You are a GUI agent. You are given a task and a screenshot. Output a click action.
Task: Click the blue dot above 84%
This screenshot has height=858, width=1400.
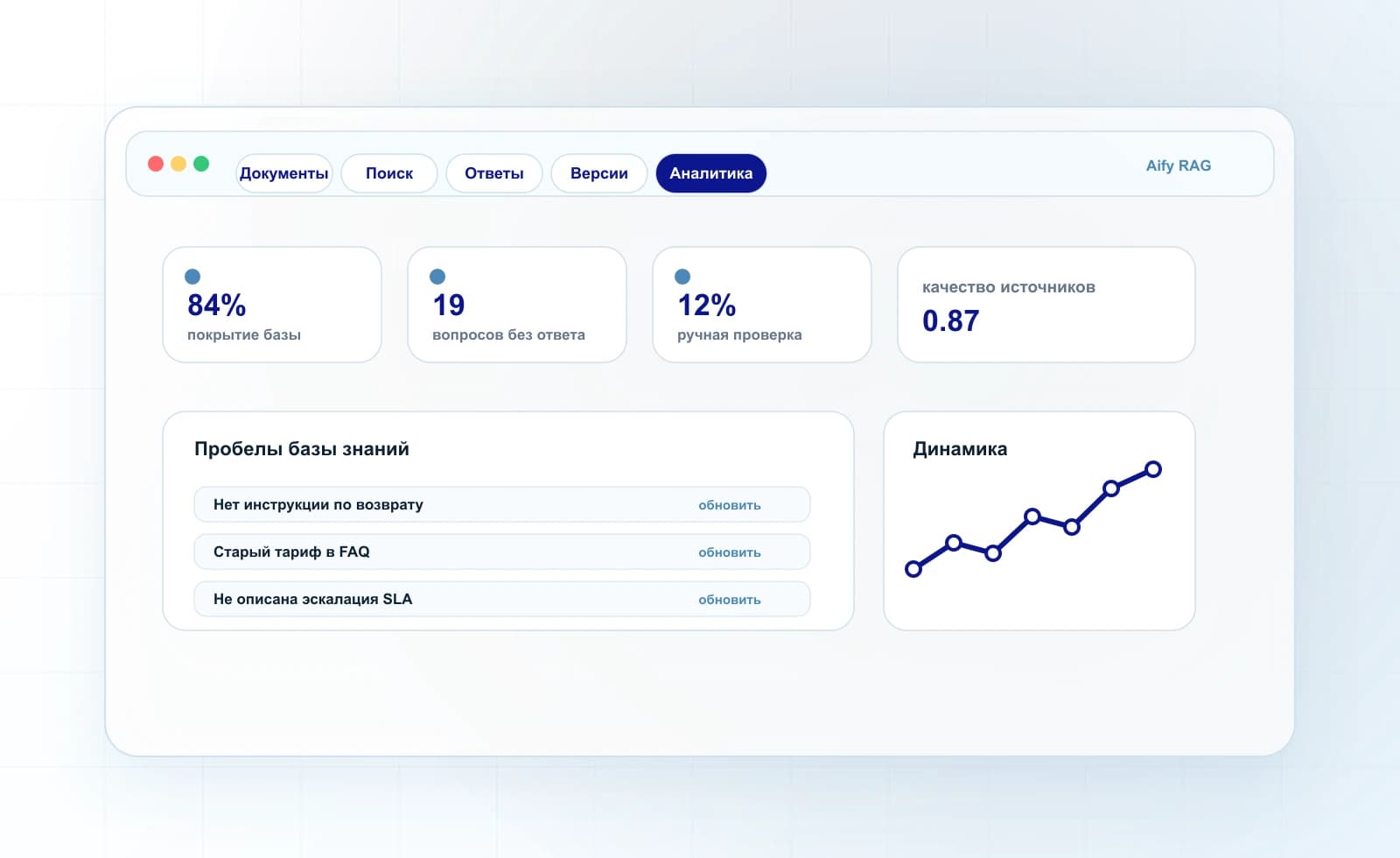pos(192,277)
